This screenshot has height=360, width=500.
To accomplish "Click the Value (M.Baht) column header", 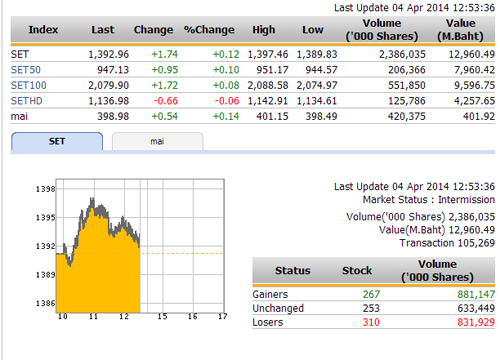I will pos(460,30).
